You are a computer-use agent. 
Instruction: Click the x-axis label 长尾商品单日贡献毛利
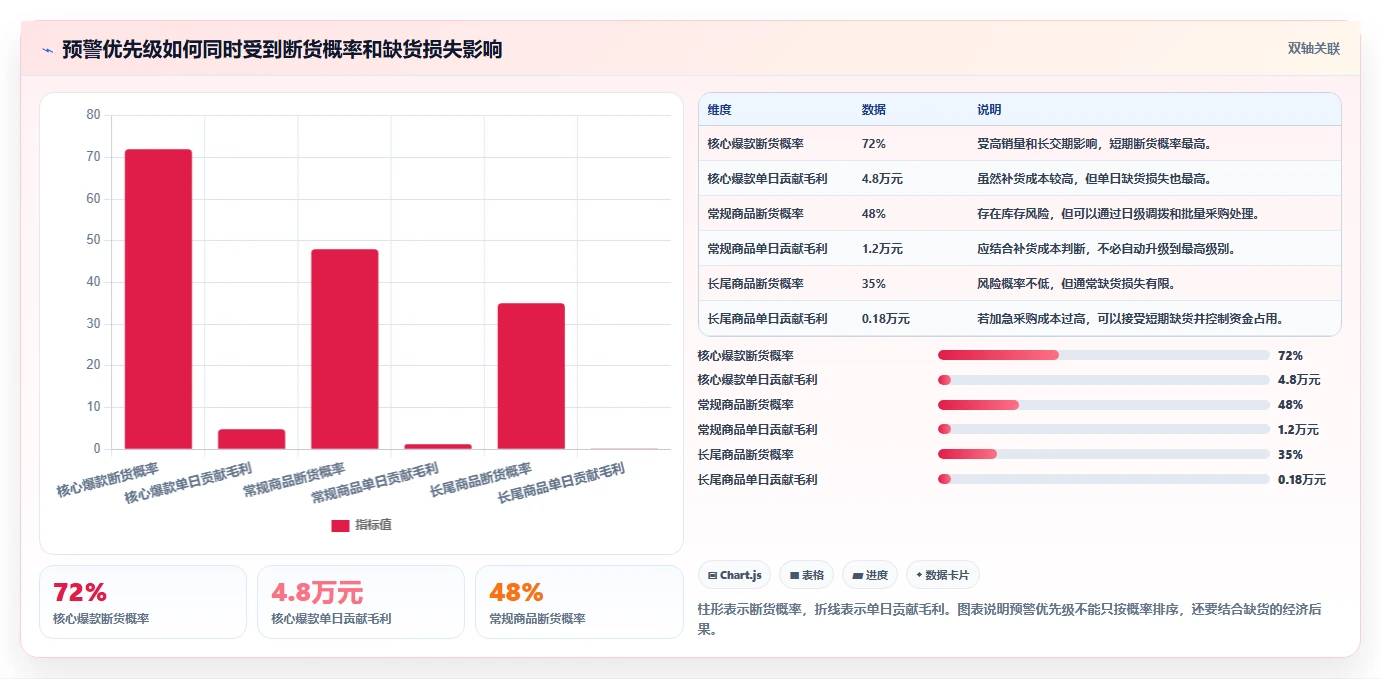pyautogui.click(x=561, y=483)
